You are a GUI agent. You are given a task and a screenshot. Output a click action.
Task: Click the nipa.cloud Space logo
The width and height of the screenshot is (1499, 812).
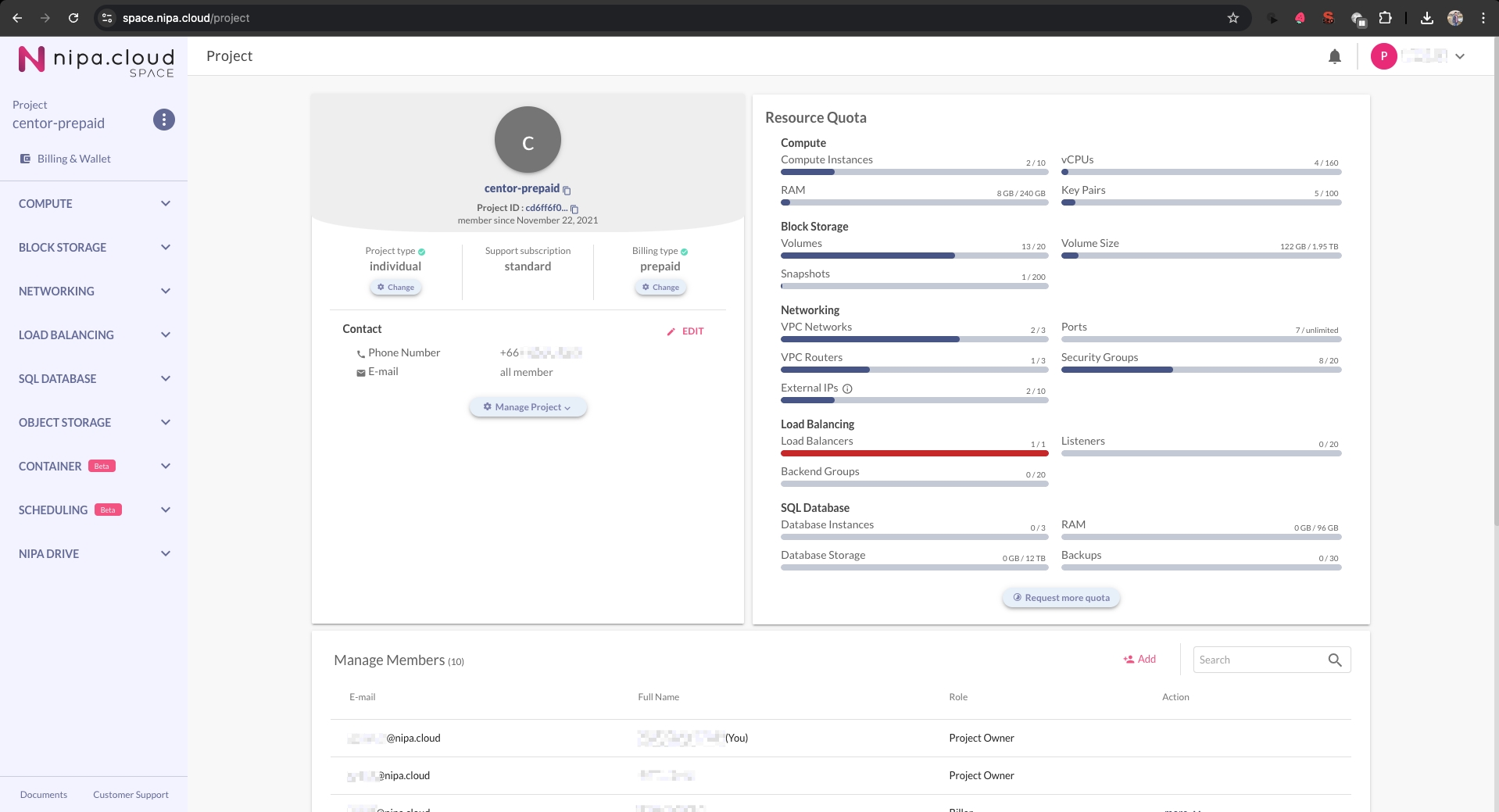click(x=95, y=60)
